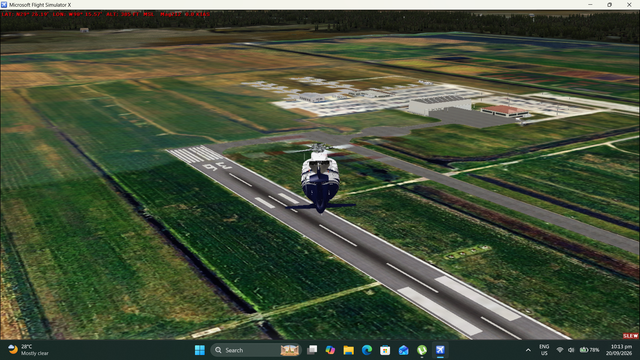Open the weather widget showing 28°C
The width and height of the screenshot is (640, 360).
tap(28, 350)
